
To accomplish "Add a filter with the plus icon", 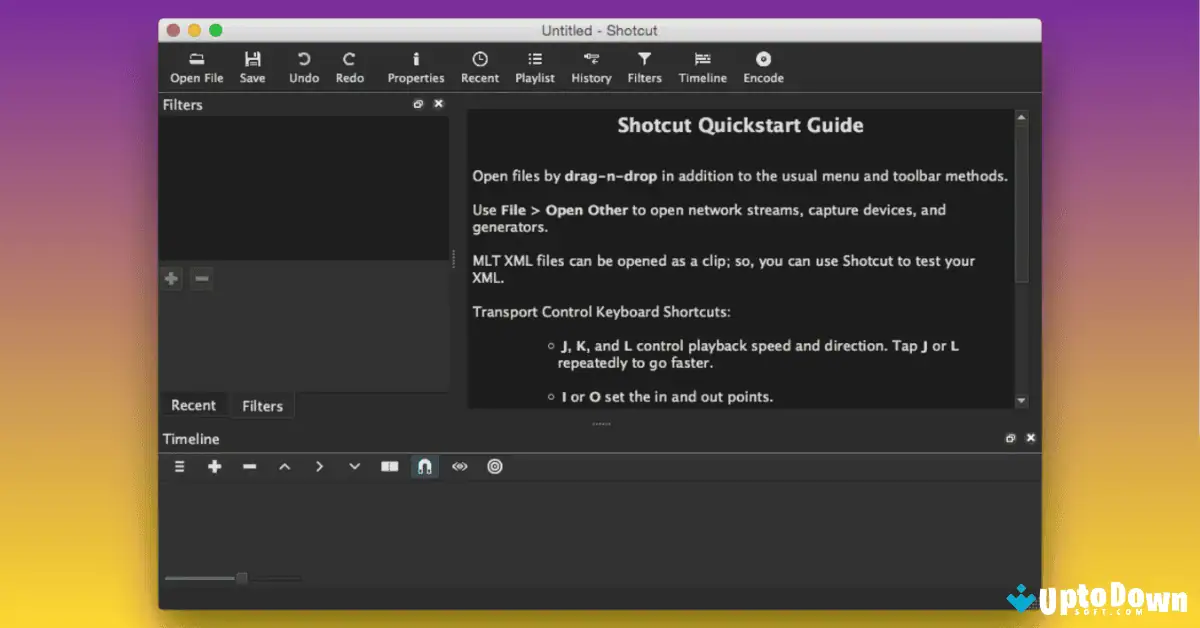I will pyautogui.click(x=171, y=278).
